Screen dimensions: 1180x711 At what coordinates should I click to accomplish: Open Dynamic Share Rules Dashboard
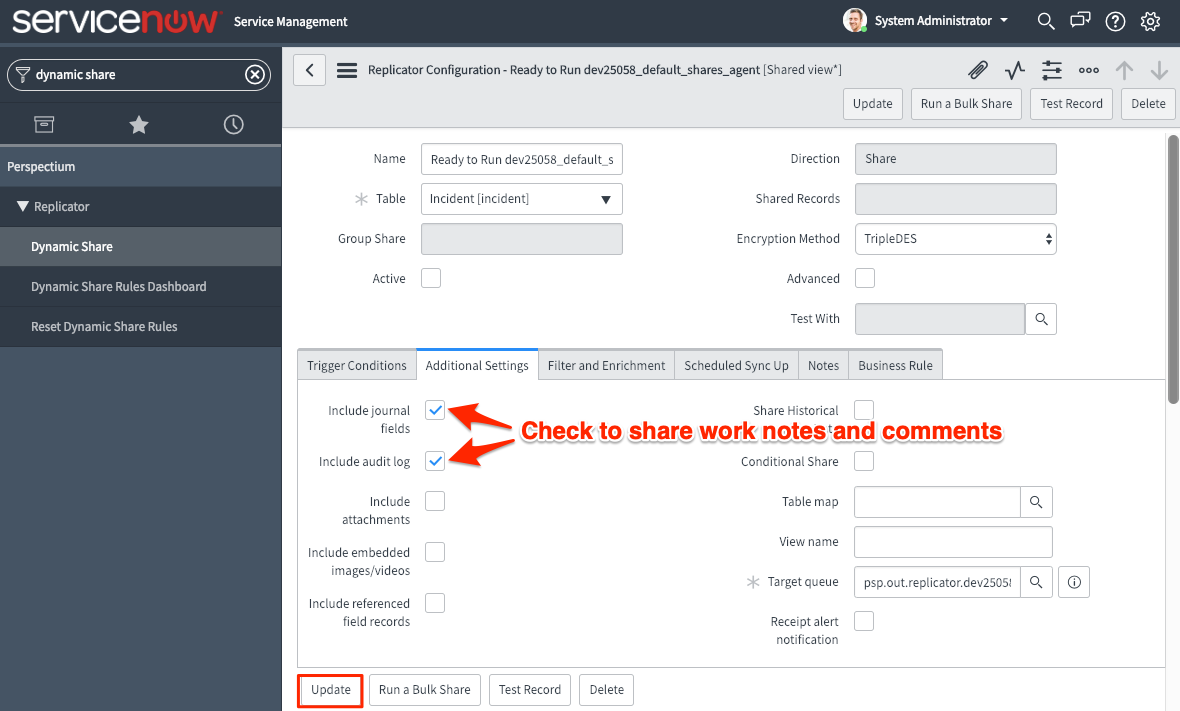tap(141, 287)
